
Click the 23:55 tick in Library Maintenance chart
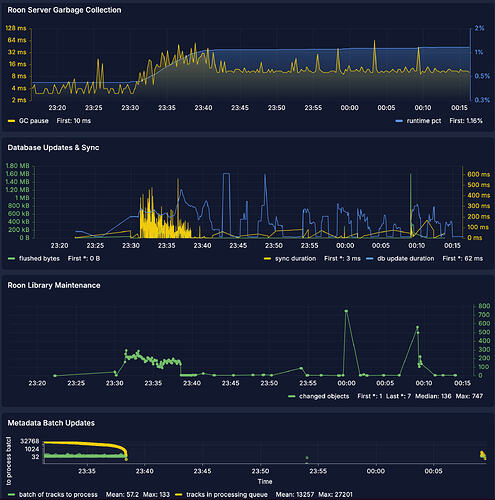click(308, 383)
